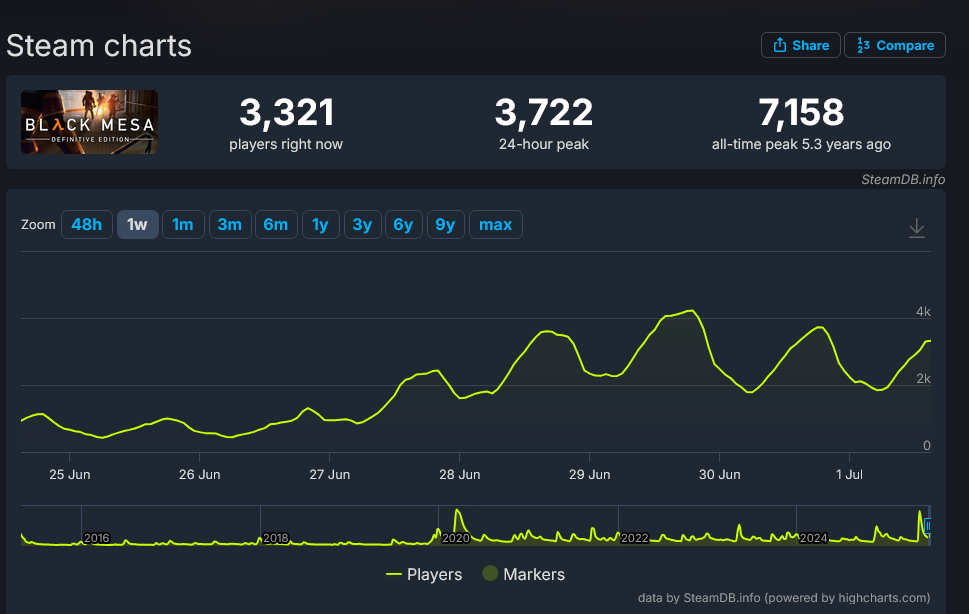The width and height of the screenshot is (969, 614).
Task: Click the Steam charts heading
Action: click(99, 46)
